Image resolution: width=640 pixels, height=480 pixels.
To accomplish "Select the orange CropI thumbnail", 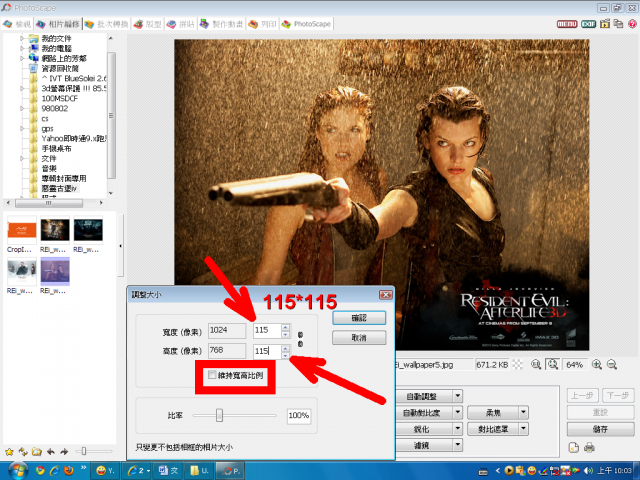I will [x=22, y=230].
